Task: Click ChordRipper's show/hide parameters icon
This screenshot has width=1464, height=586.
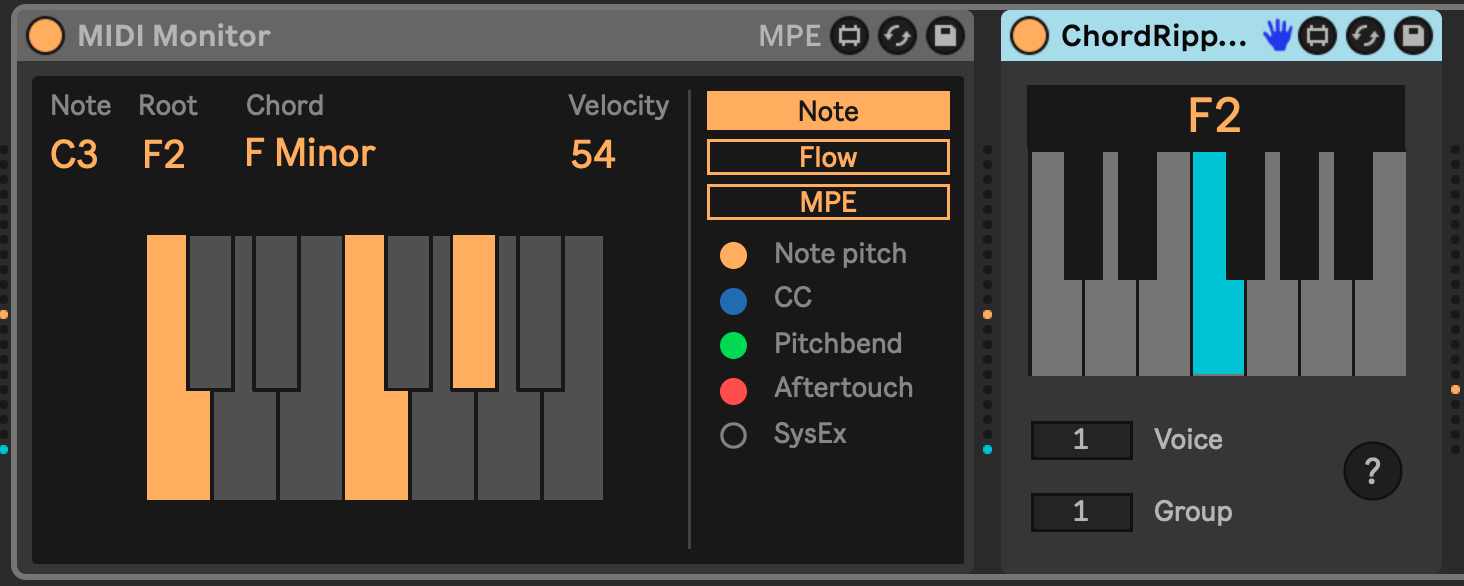Action: [x=1318, y=36]
